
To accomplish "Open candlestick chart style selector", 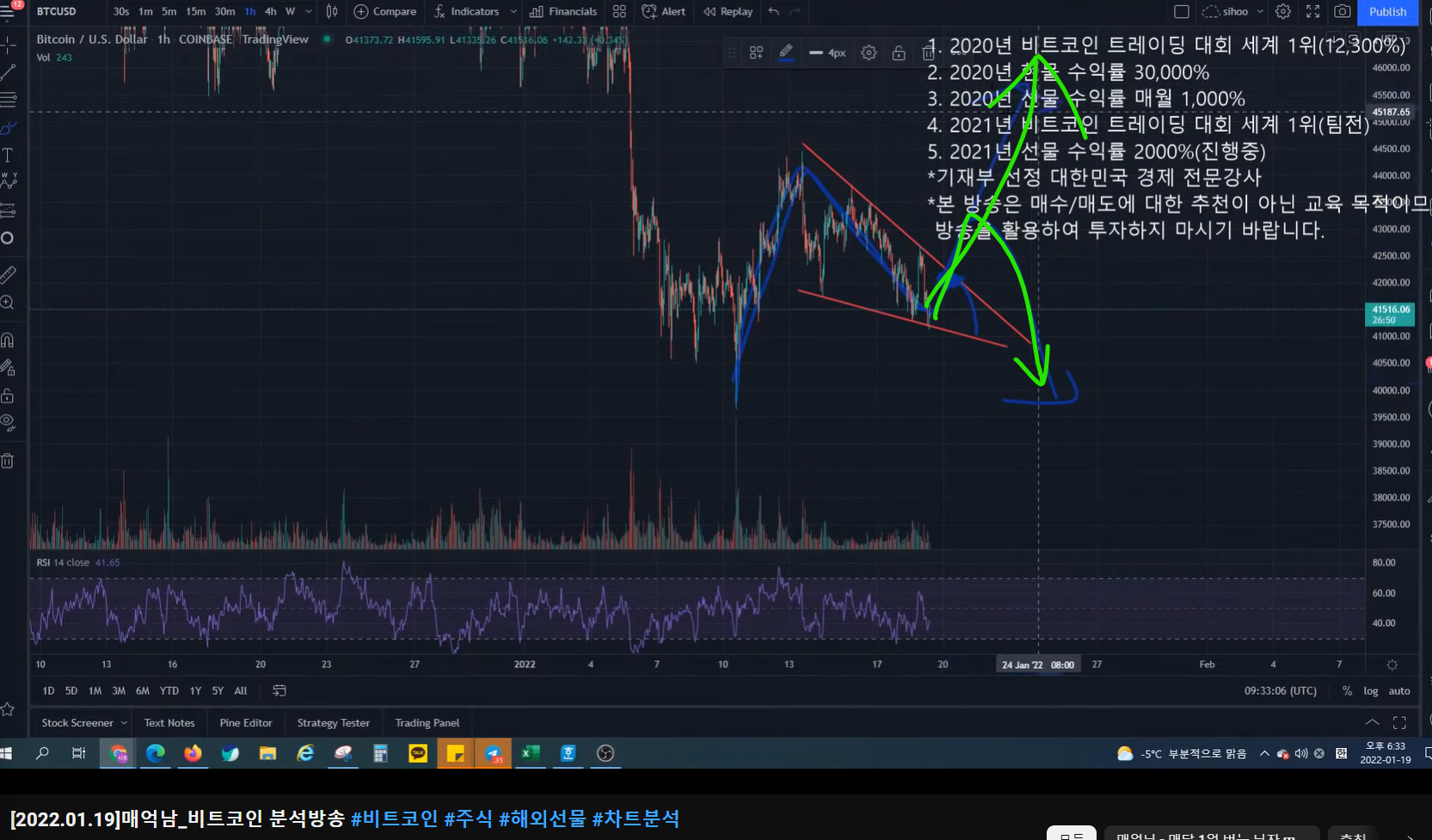I will tap(332, 11).
